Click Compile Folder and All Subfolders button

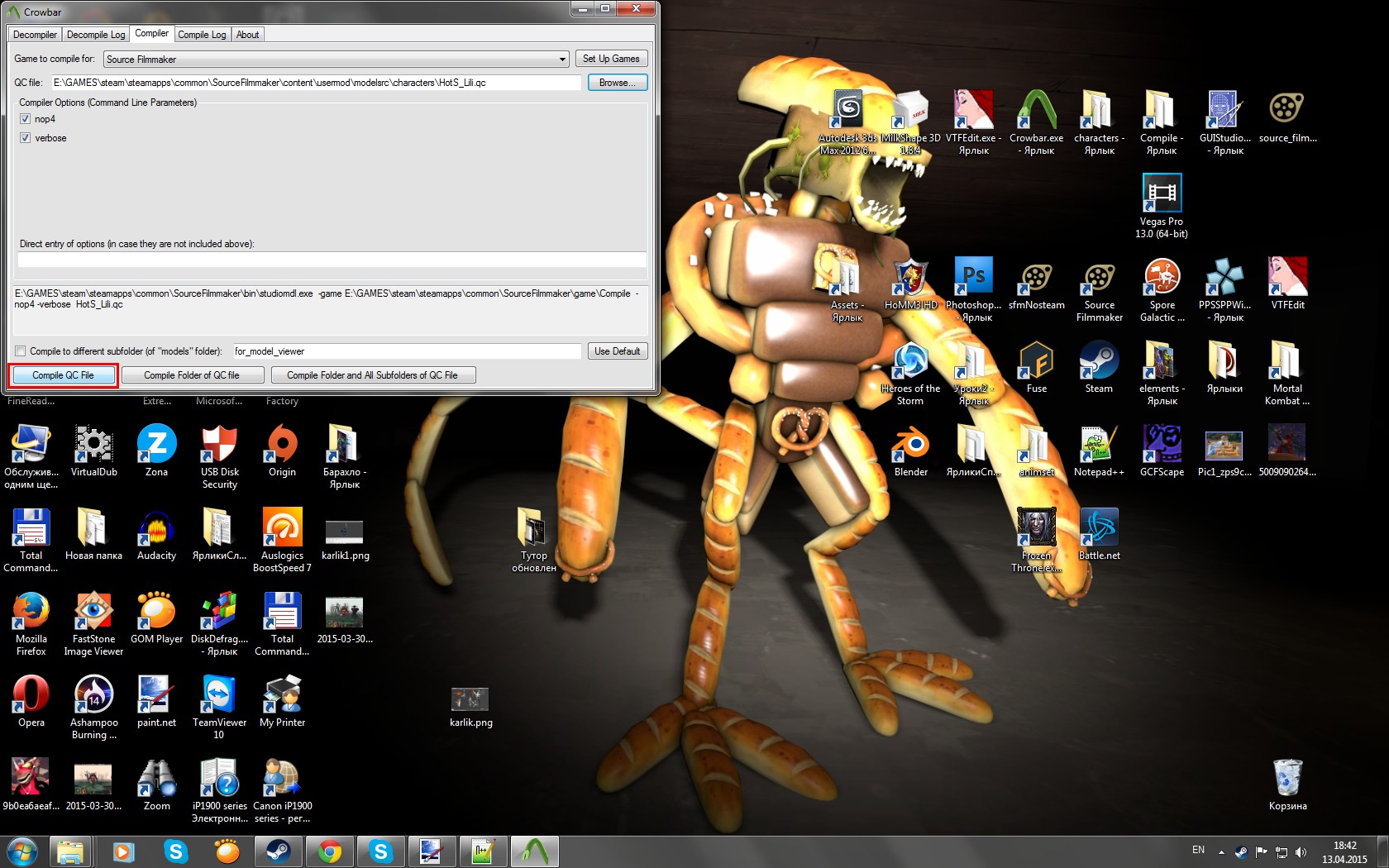pos(373,375)
